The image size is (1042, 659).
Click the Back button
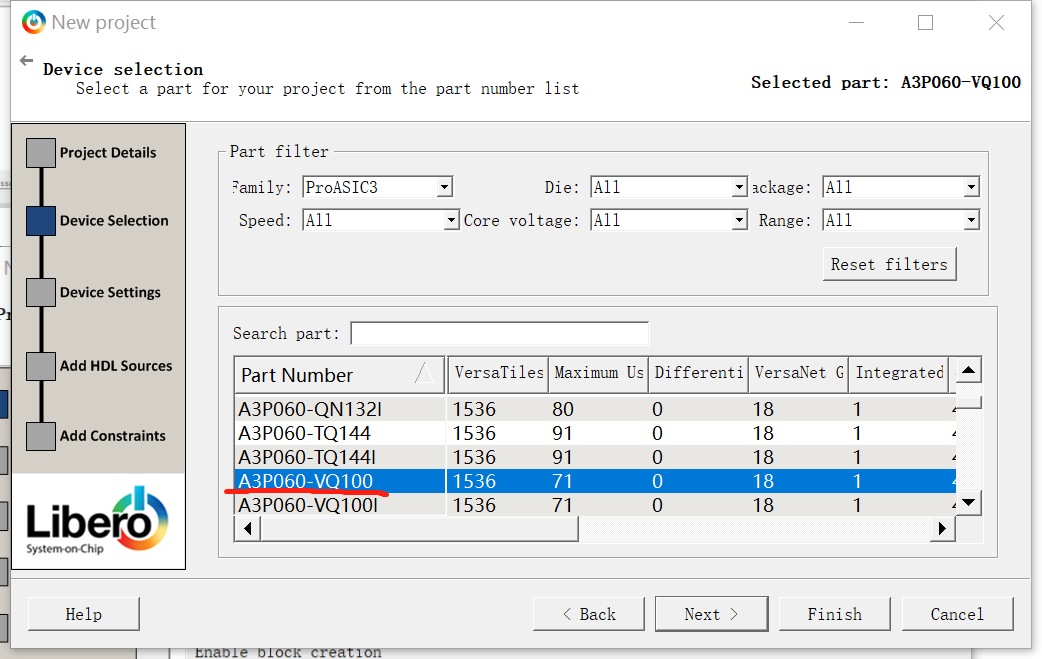tap(589, 614)
